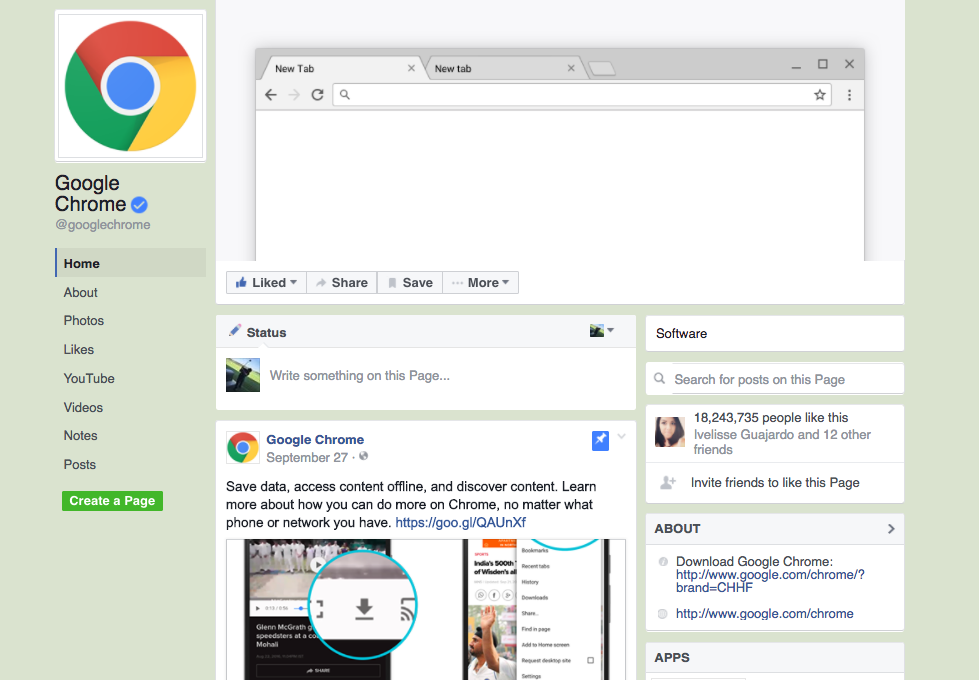This screenshot has height=680, width=979.
Task: Click the add-friend icon beside Invite friends
Action: [668, 482]
